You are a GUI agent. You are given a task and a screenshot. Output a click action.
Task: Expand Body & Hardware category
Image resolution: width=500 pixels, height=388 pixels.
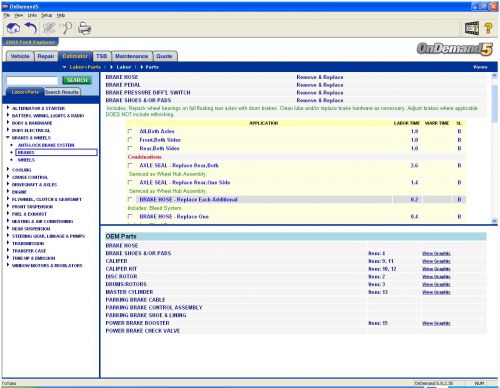(8, 122)
